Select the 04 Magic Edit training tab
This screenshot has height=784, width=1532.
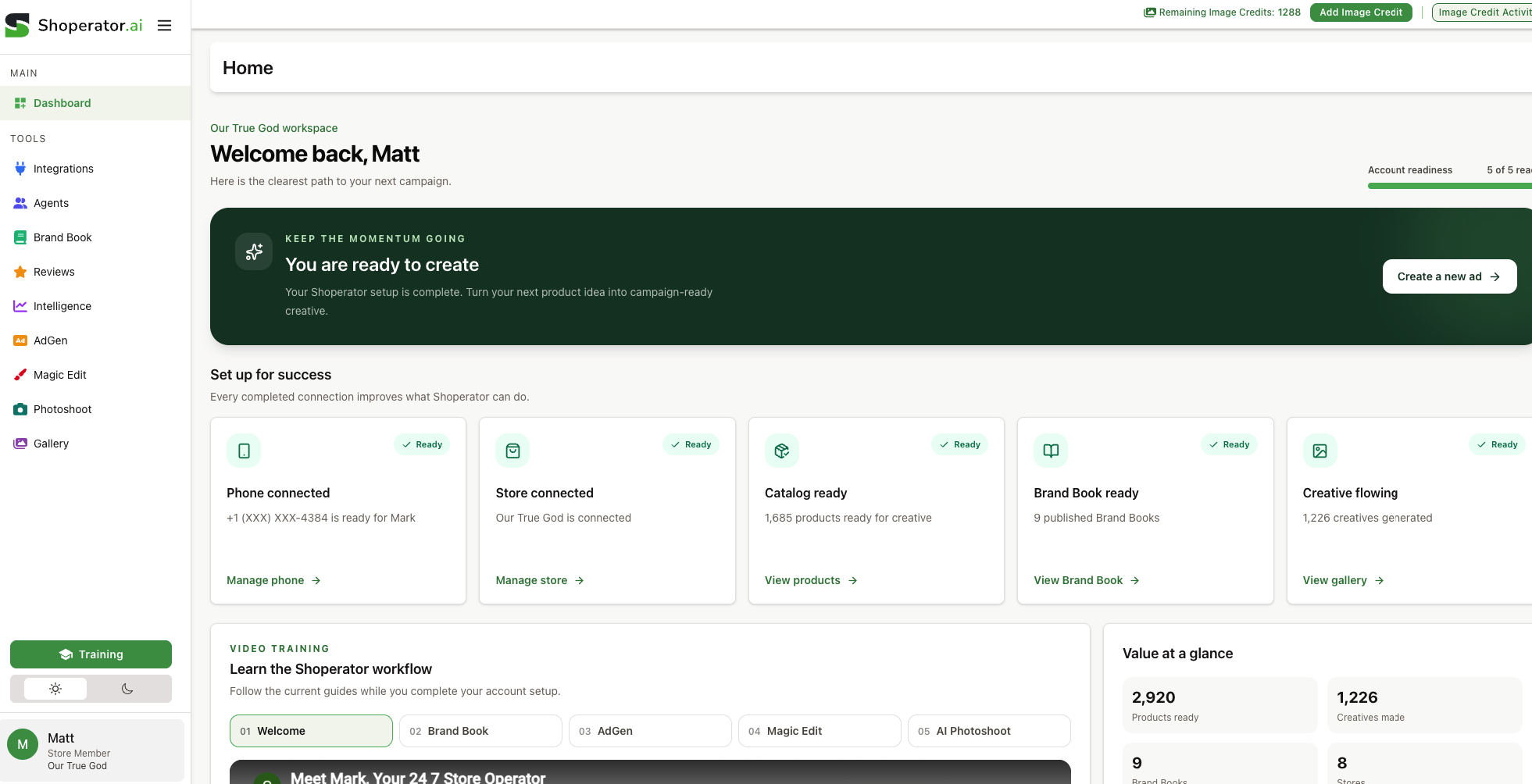click(820, 731)
